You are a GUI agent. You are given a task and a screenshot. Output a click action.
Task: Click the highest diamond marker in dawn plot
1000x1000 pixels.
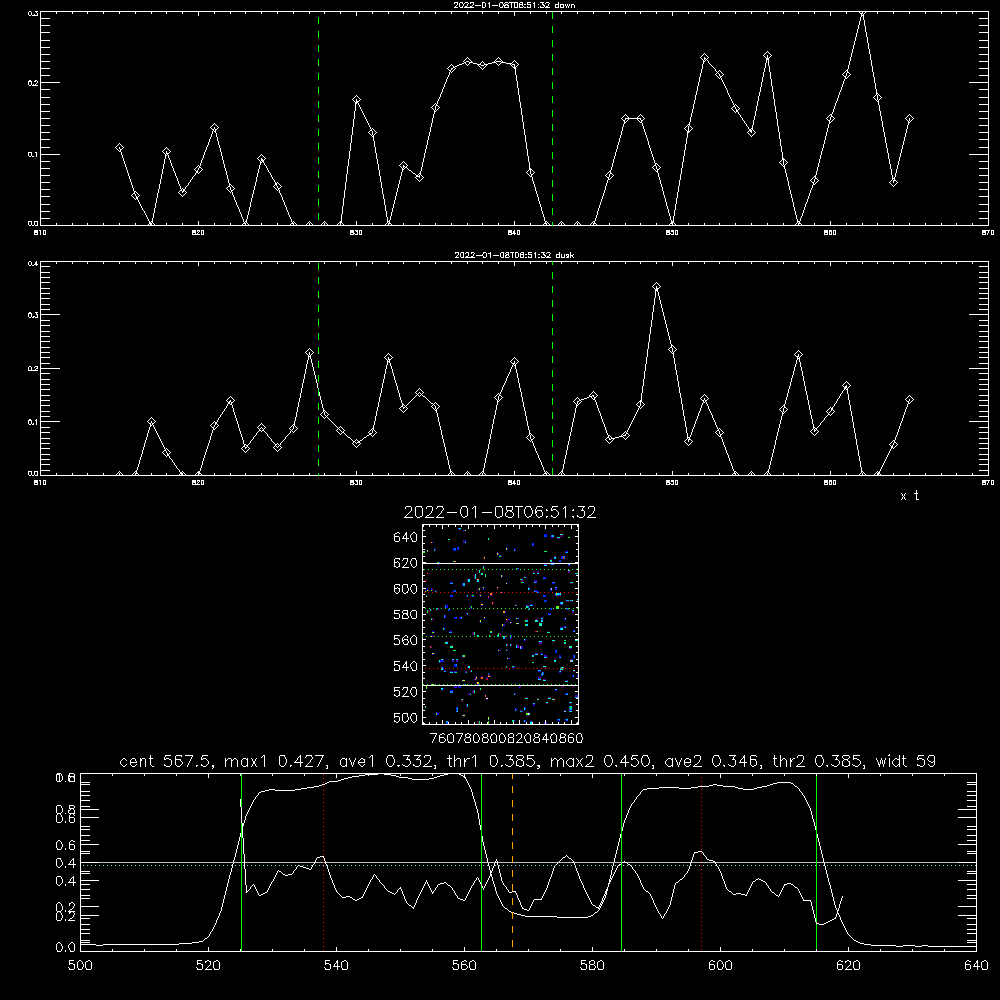862,13
